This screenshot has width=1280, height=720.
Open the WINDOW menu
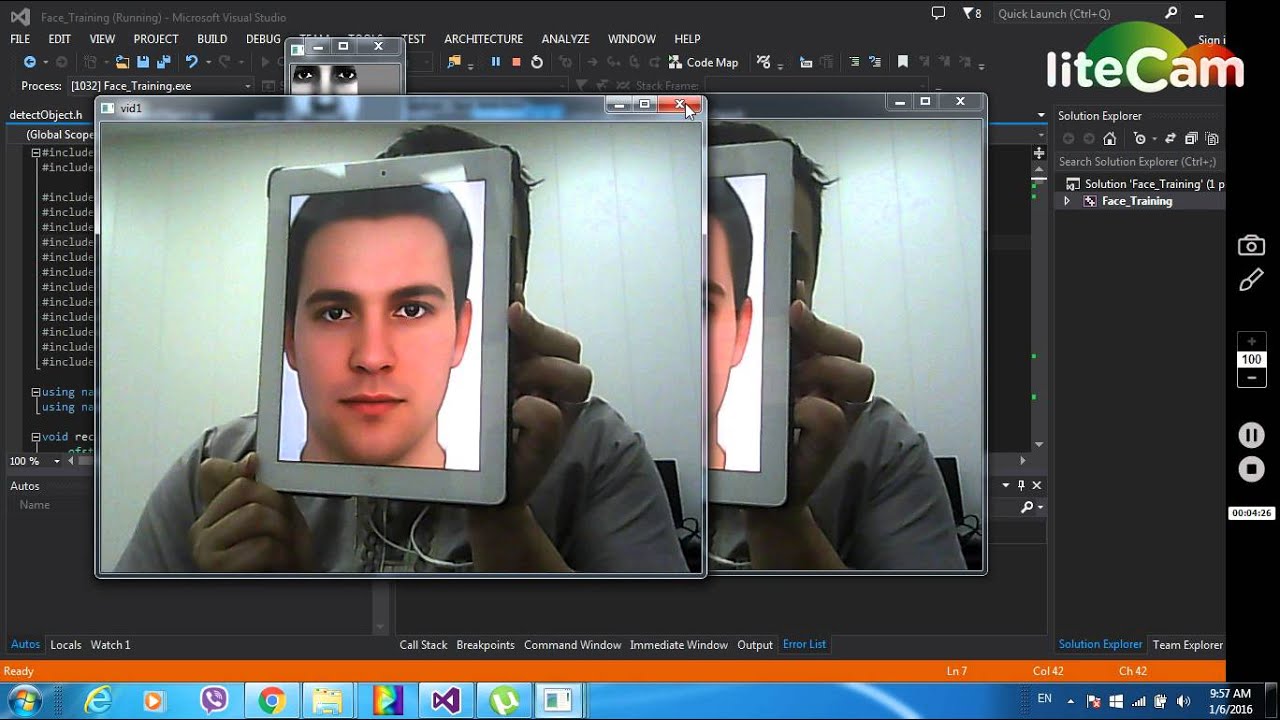tap(632, 39)
